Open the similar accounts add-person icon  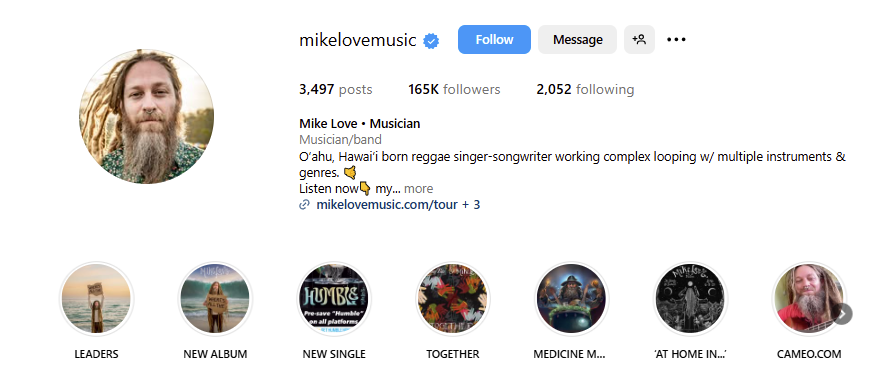tap(639, 40)
